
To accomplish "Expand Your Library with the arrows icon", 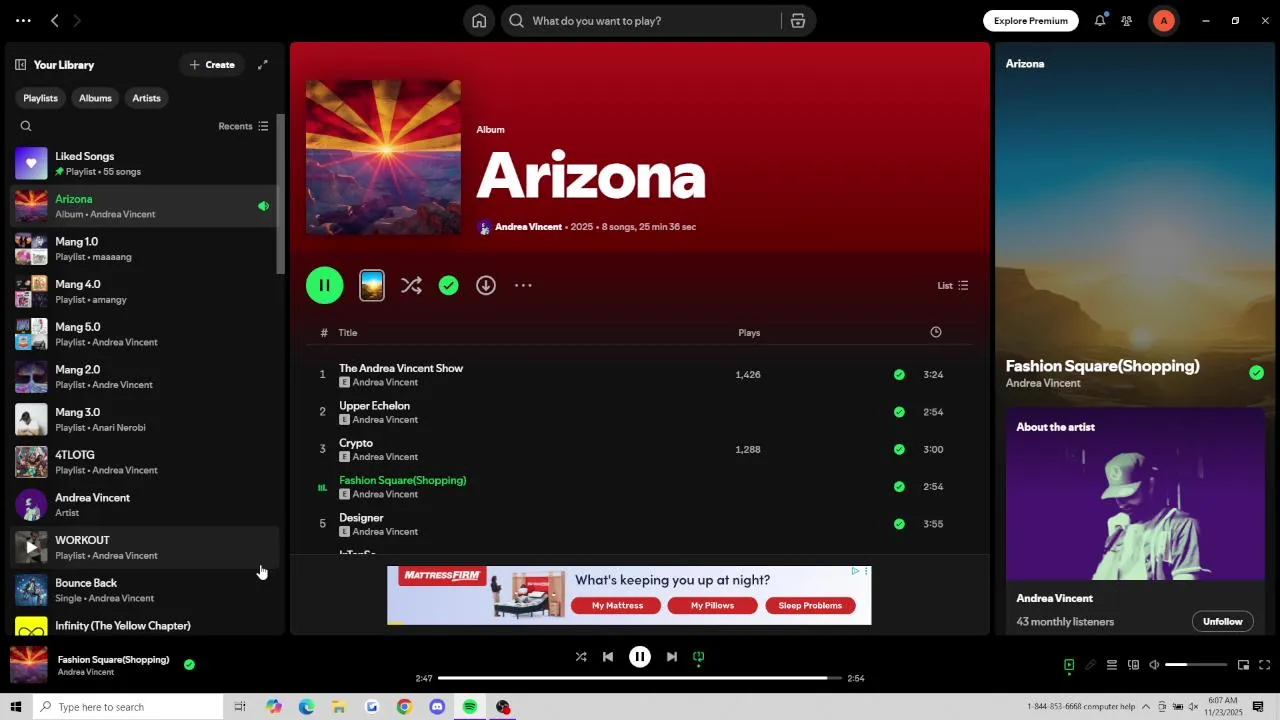I will (263, 65).
